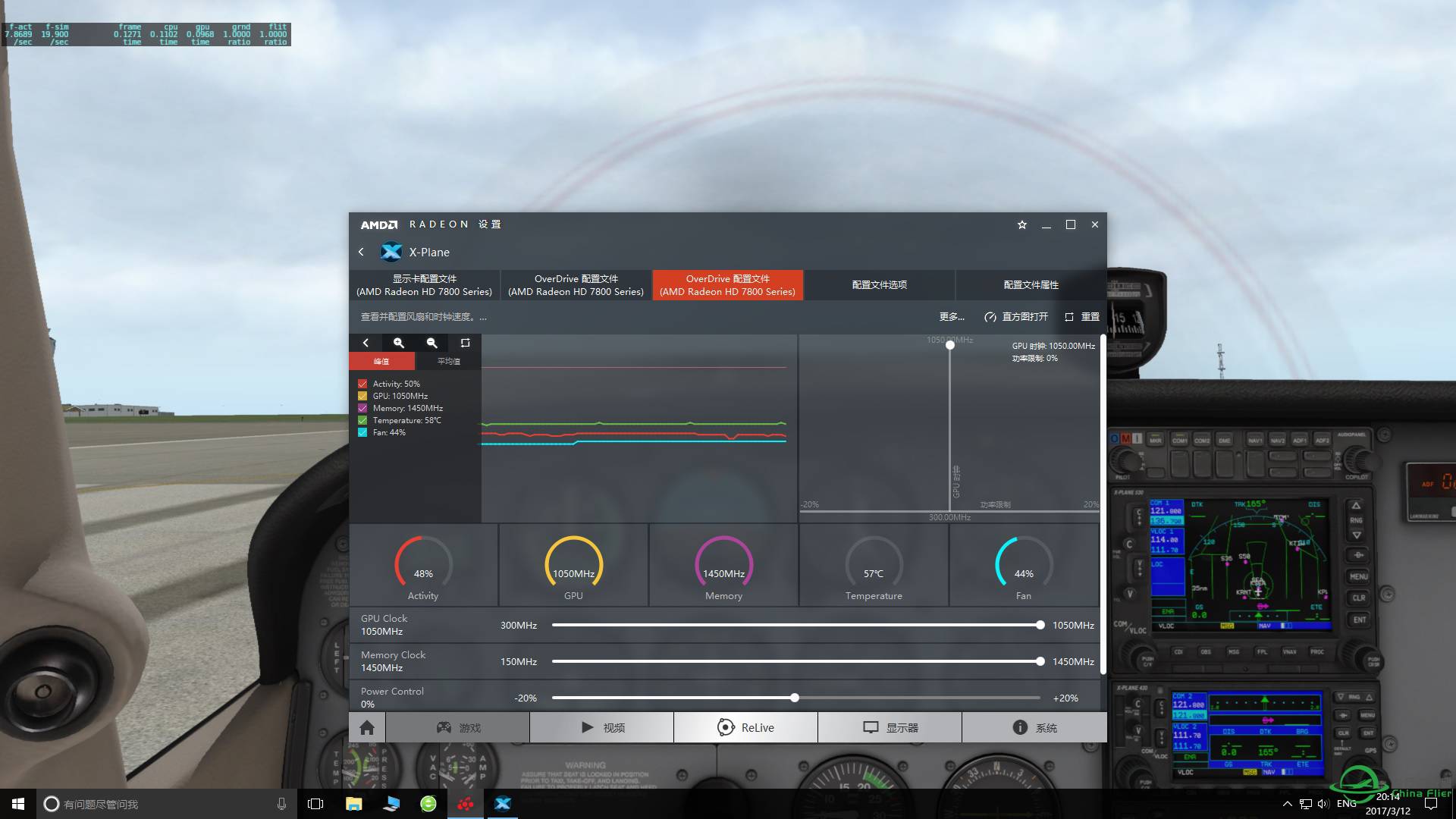Toggle the Fan 44% graph checkbox

click(x=362, y=432)
